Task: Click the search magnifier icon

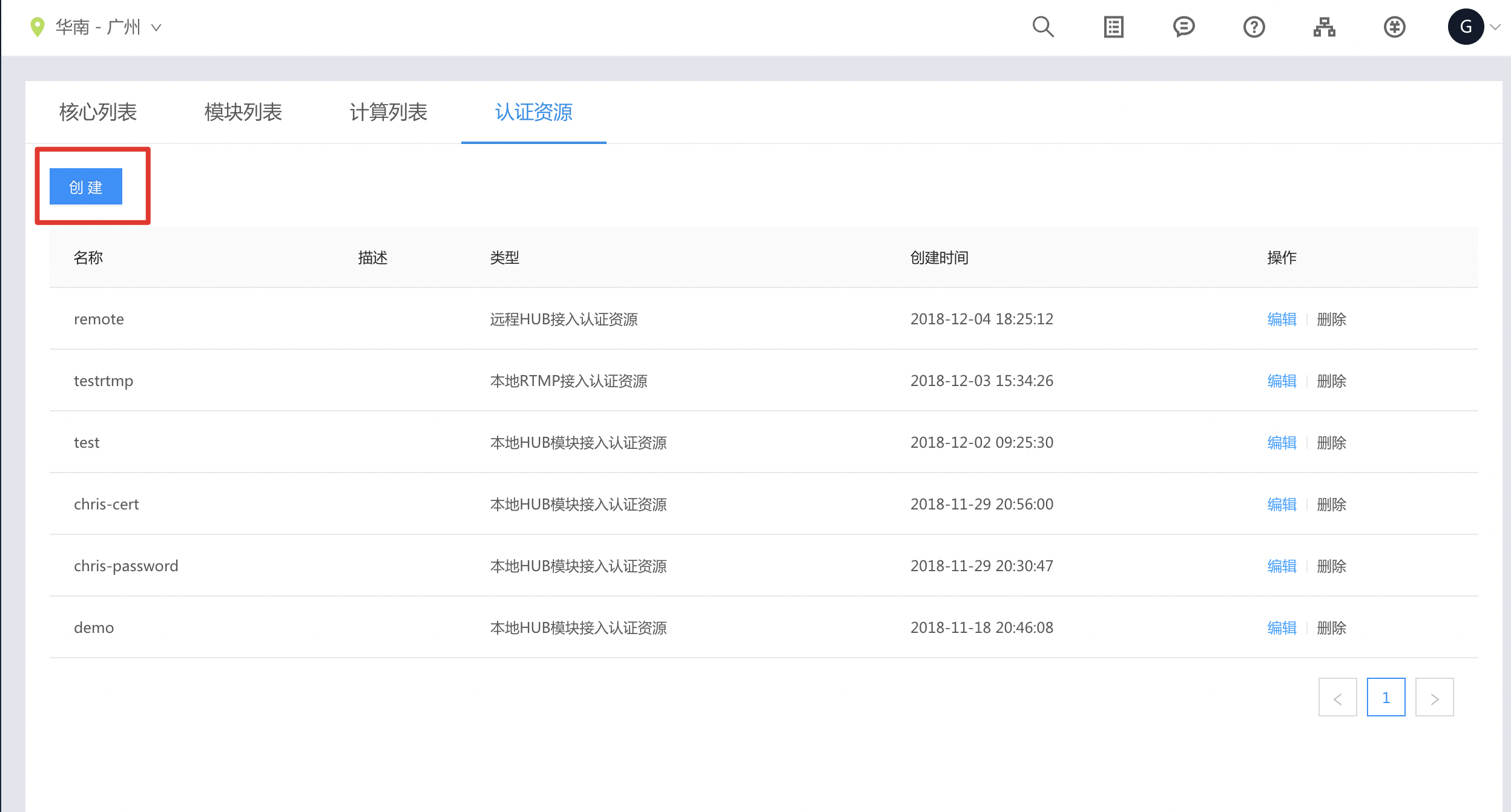Action: coord(1043,27)
